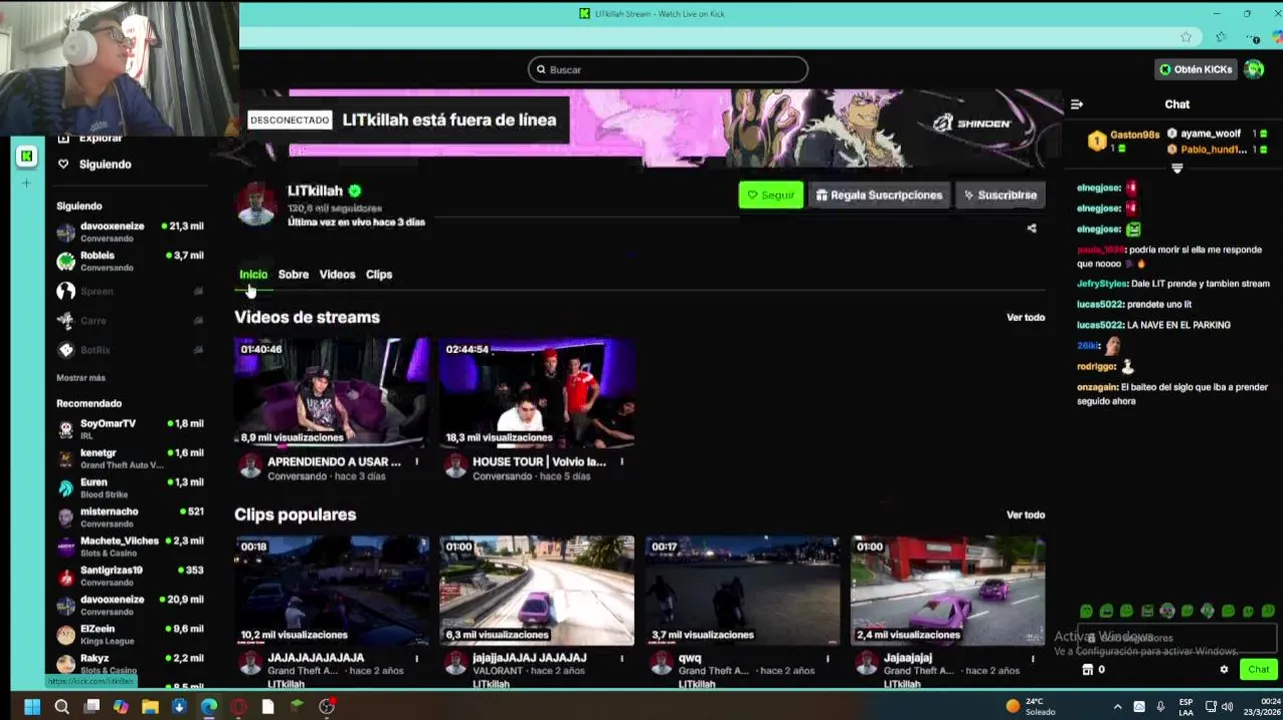The height and width of the screenshot is (720, 1283).
Task: Share LITkillah's channel via share icon
Action: (x=1032, y=228)
